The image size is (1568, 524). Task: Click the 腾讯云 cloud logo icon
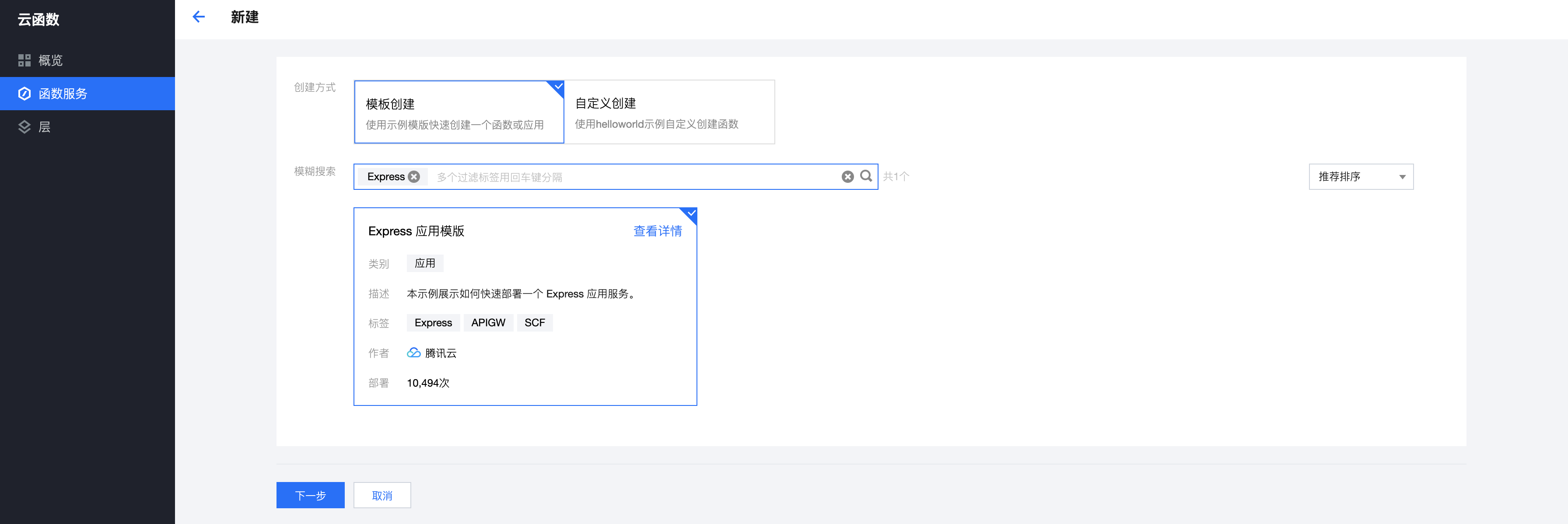[413, 353]
